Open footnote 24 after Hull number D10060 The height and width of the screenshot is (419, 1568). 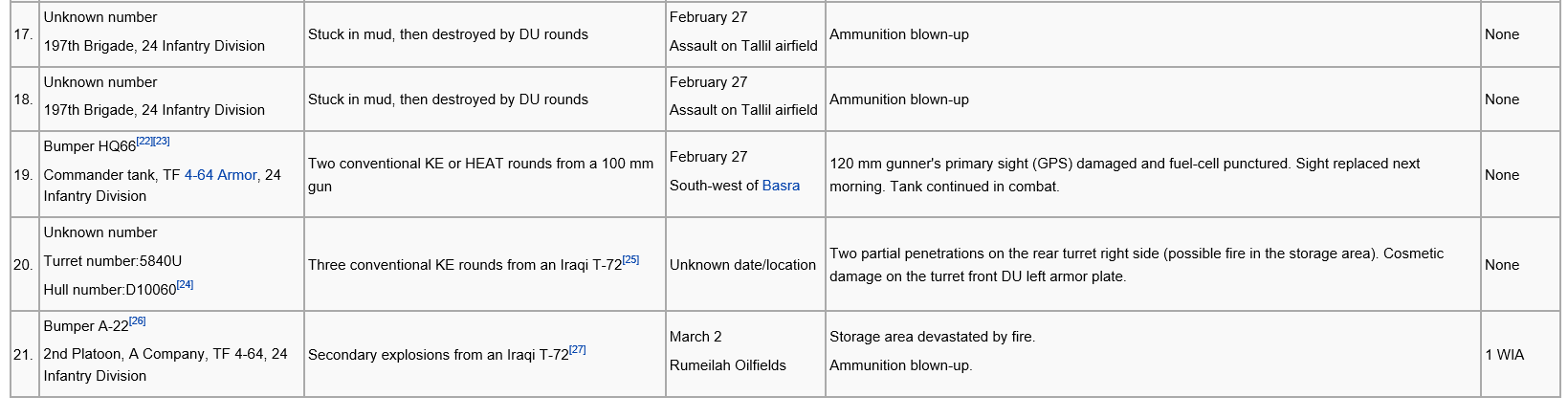pos(185,284)
